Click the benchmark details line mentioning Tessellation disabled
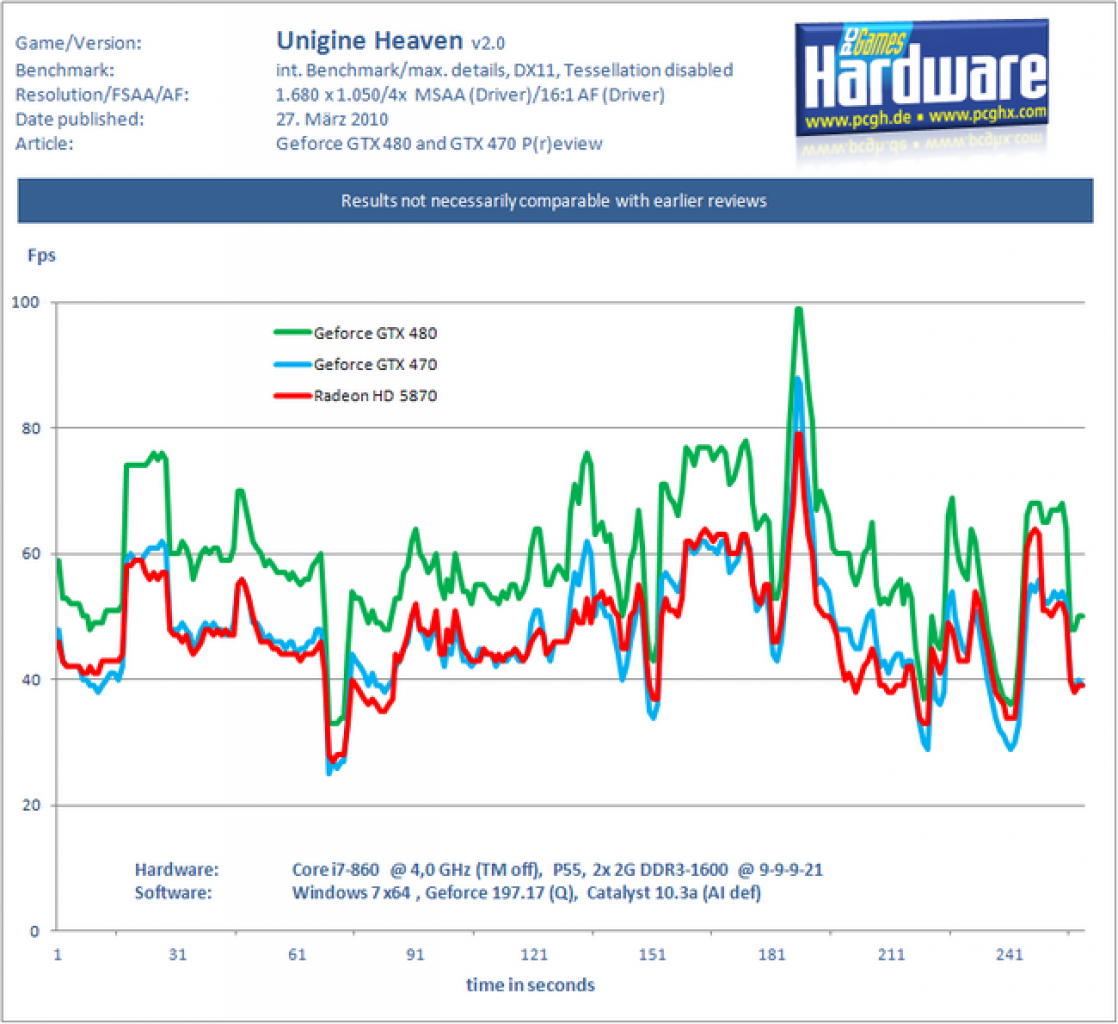The height and width of the screenshot is (1024, 1118). coord(504,71)
